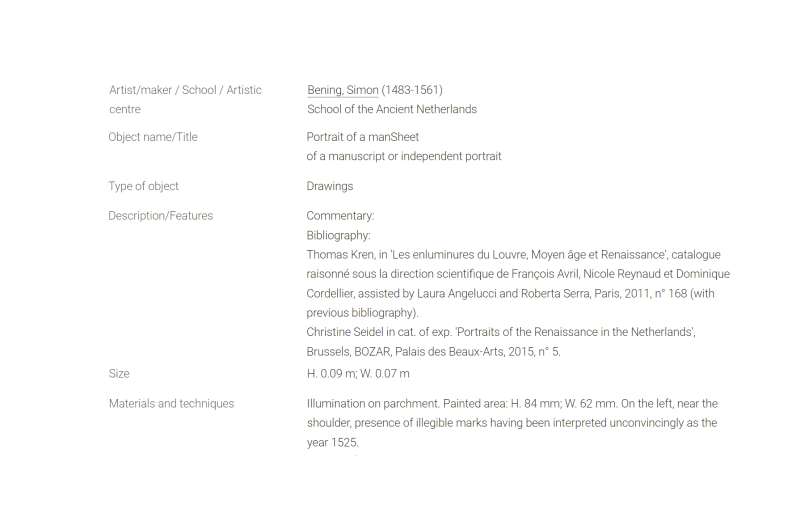Click the "Materials and techniques" label
This screenshot has height=505, width=800.
click(171, 404)
